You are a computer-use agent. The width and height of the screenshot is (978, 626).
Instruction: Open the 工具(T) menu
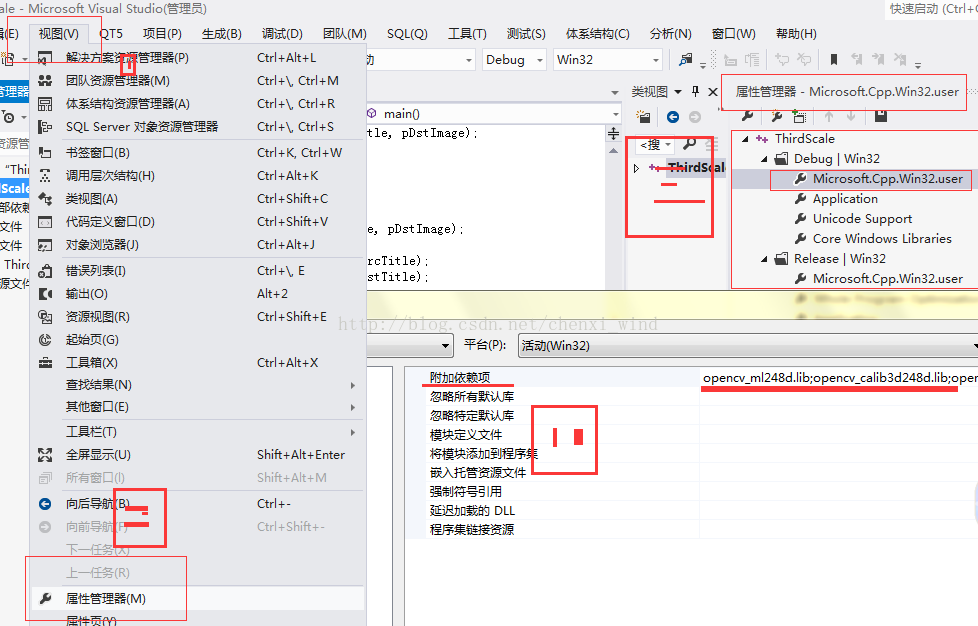pos(467,34)
